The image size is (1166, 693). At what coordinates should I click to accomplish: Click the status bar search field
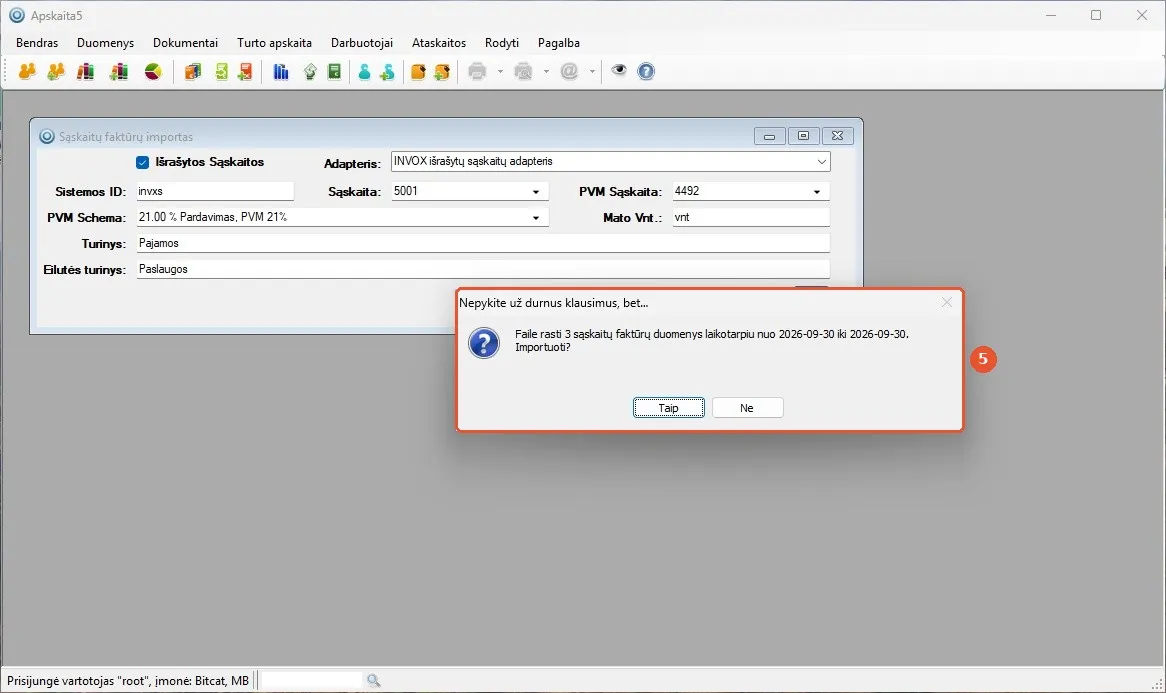click(x=312, y=680)
